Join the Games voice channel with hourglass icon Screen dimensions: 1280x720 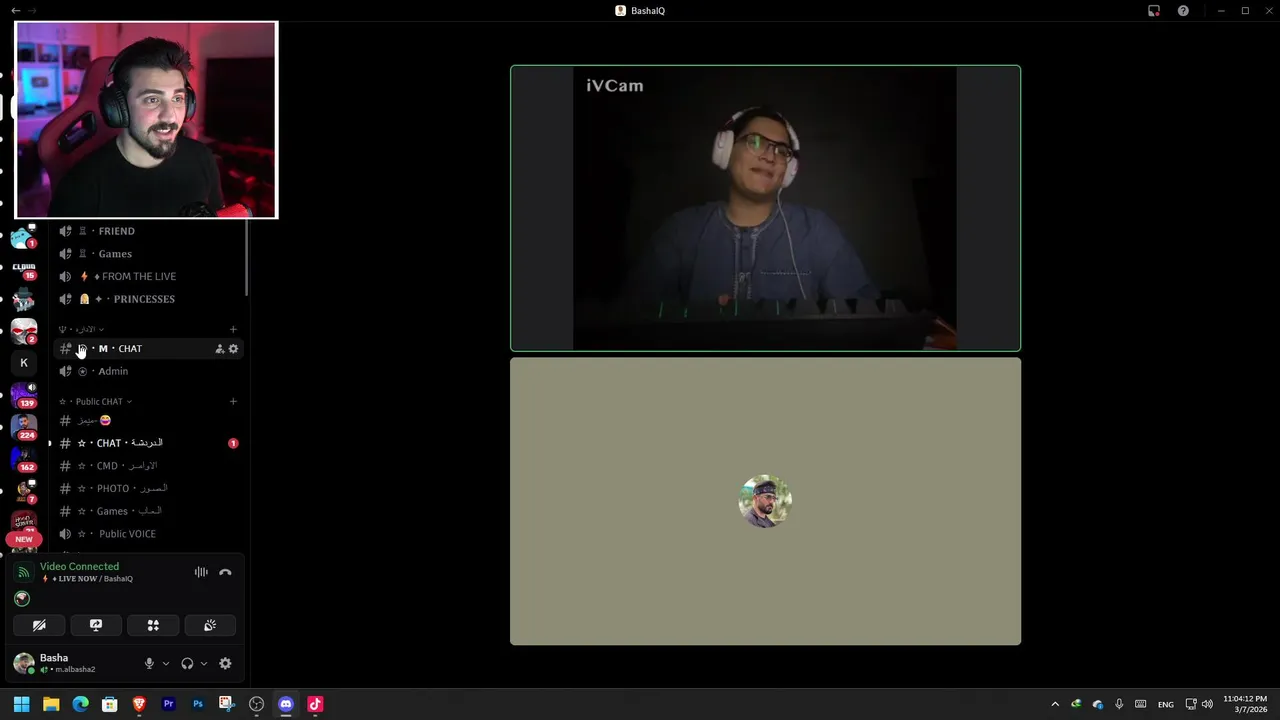point(149,254)
